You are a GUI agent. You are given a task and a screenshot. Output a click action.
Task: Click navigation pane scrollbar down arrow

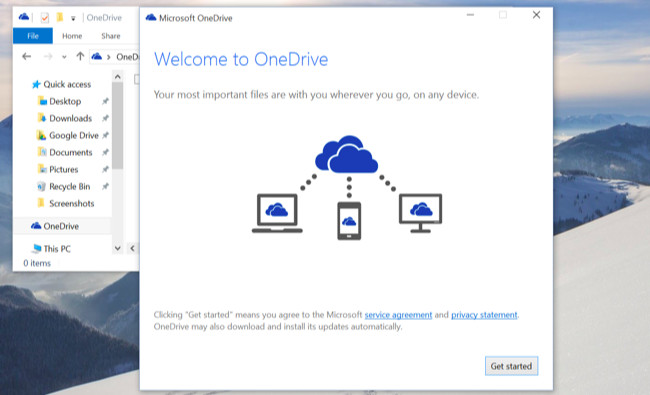click(118, 248)
